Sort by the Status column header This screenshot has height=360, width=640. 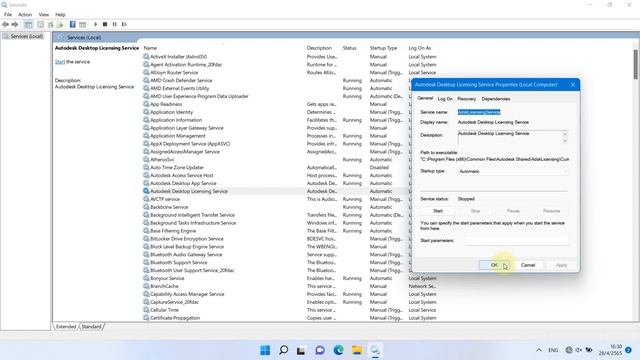[x=349, y=48]
